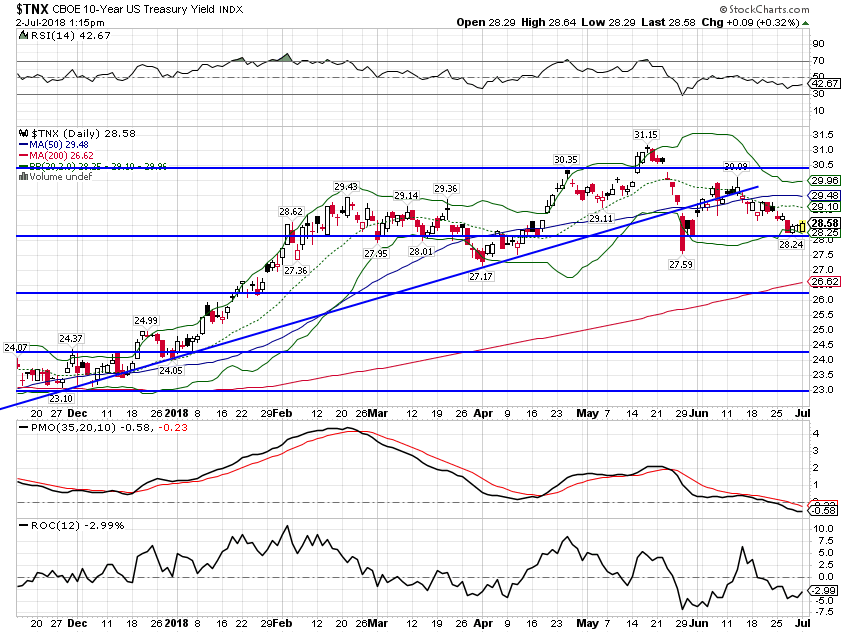The width and height of the screenshot is (850, 633).
Task: Click the 27.59 low price label
Action: point(681,264)
